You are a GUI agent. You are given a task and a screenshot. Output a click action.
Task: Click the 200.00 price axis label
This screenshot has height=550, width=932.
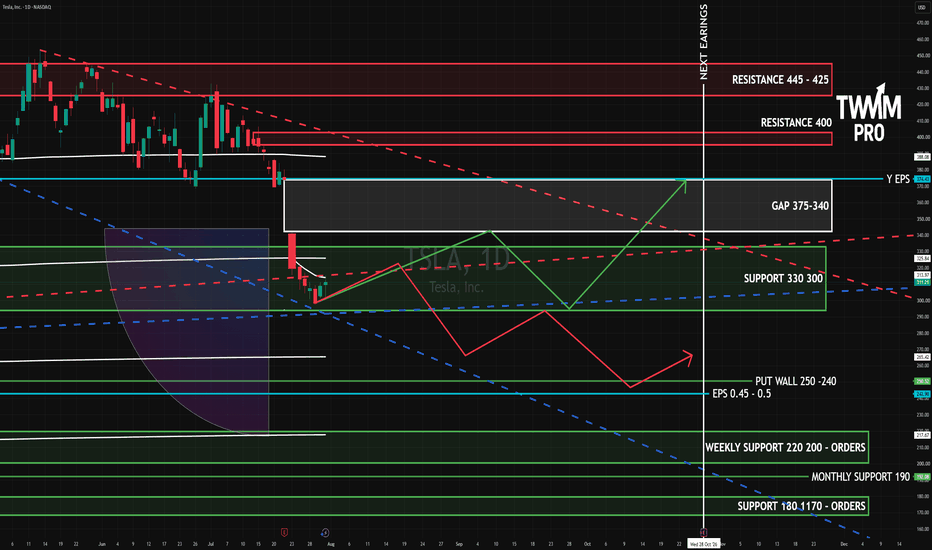[x=923, y=463]
